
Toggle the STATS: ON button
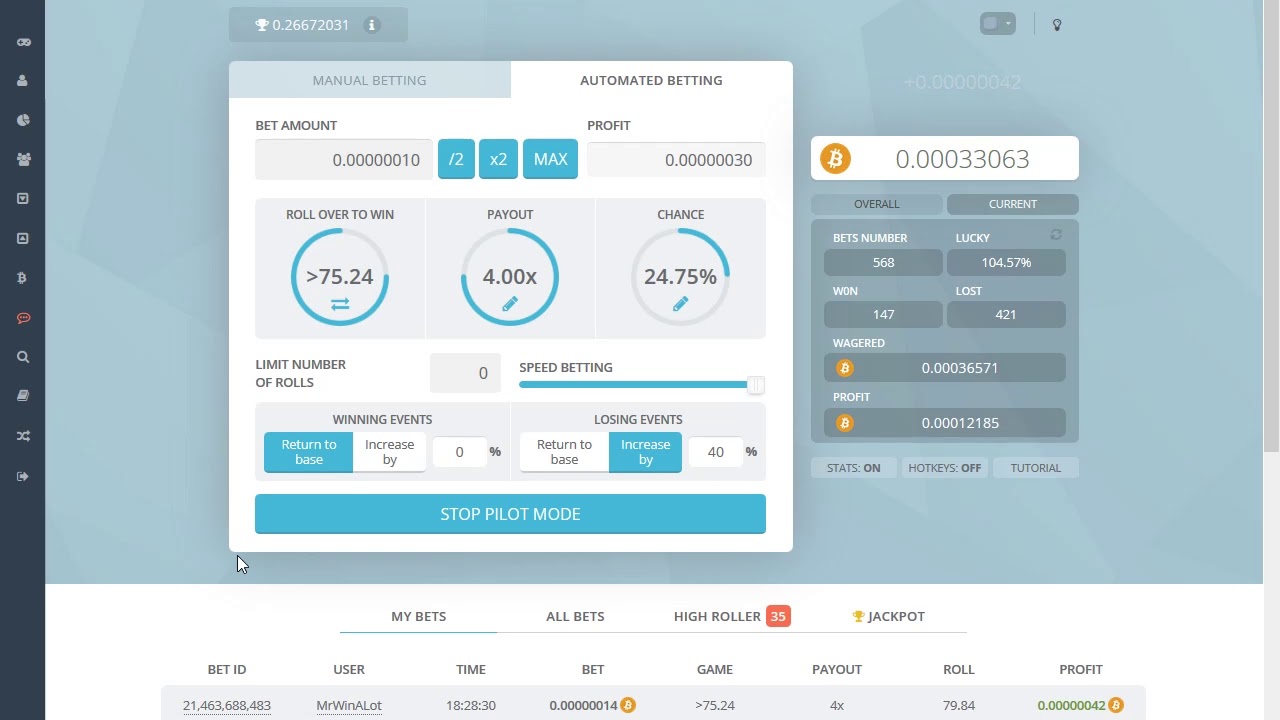pyautogui.click(x=854, y=468)
